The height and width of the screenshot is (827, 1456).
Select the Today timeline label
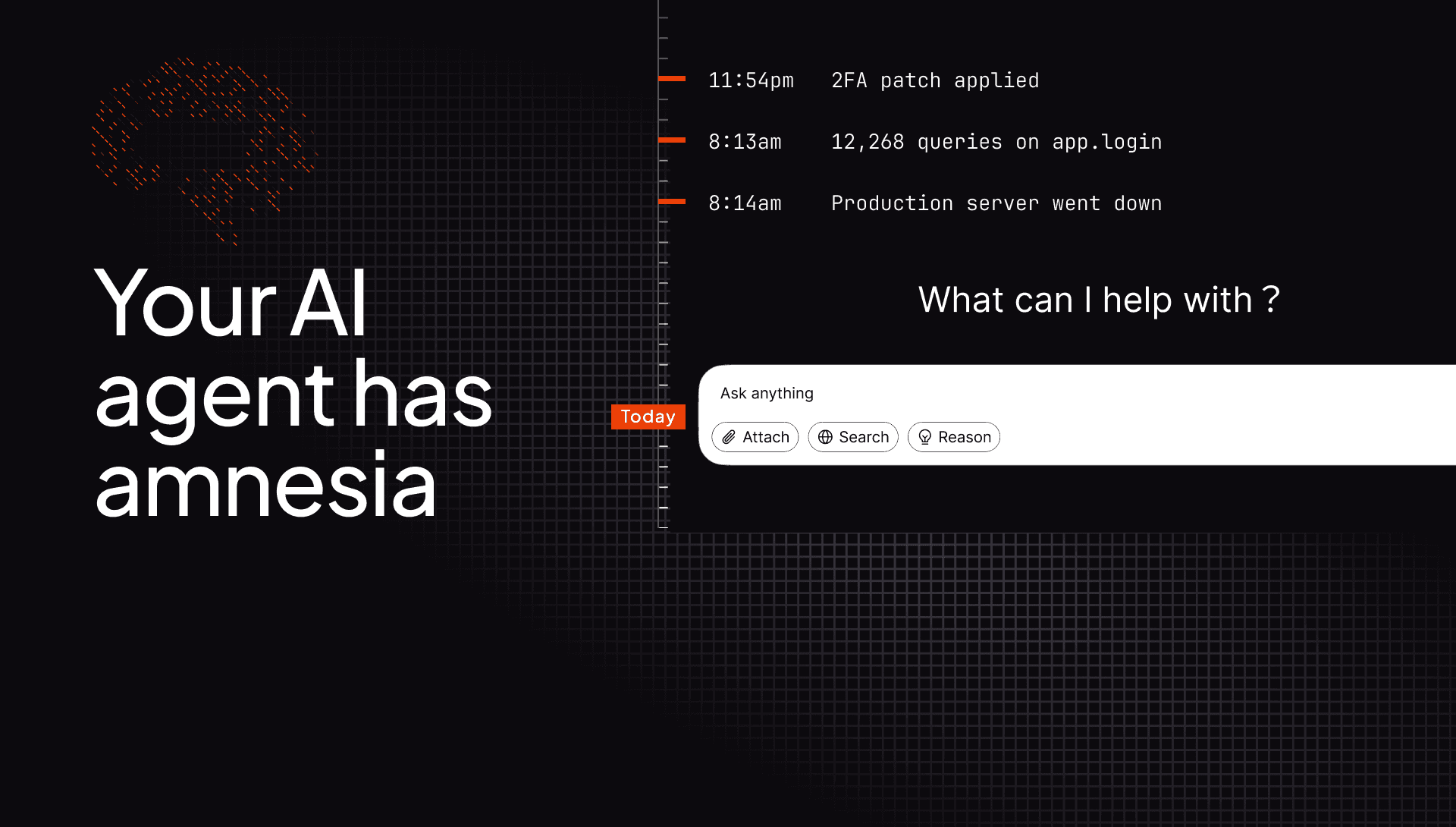pyautogui.click(x=648, y=417)
